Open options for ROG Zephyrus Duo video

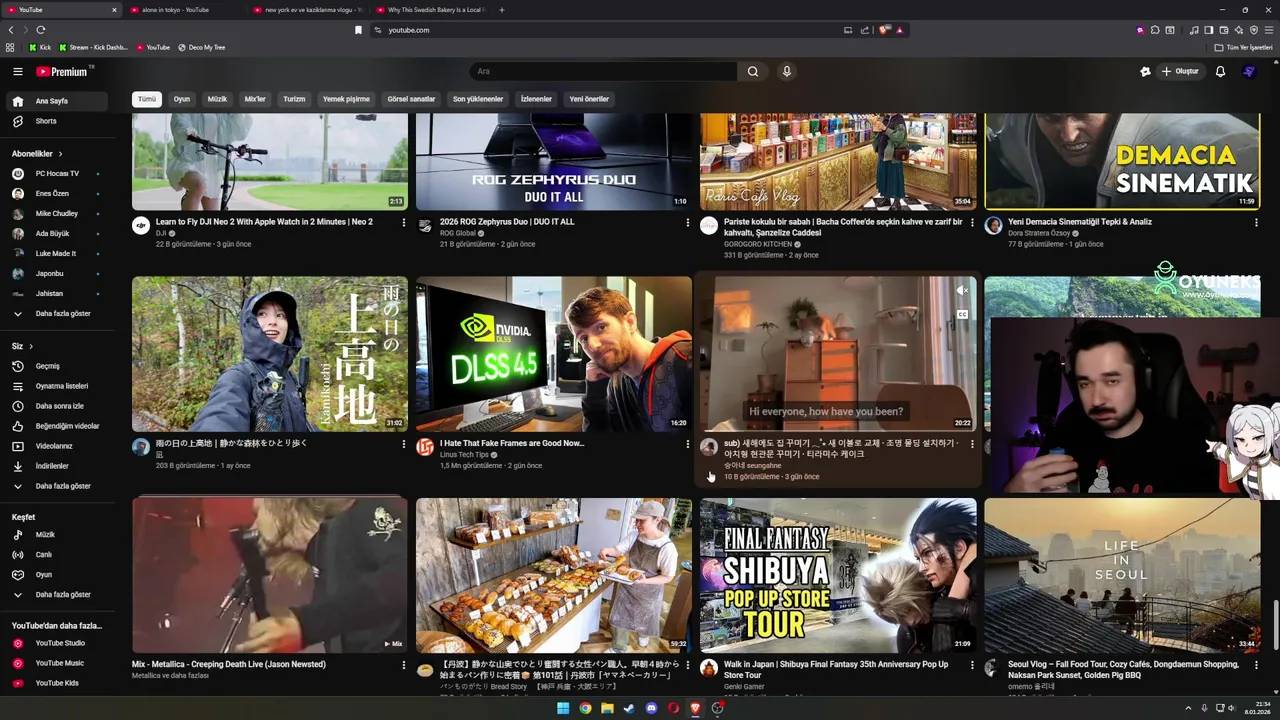[x=688, y=223]
